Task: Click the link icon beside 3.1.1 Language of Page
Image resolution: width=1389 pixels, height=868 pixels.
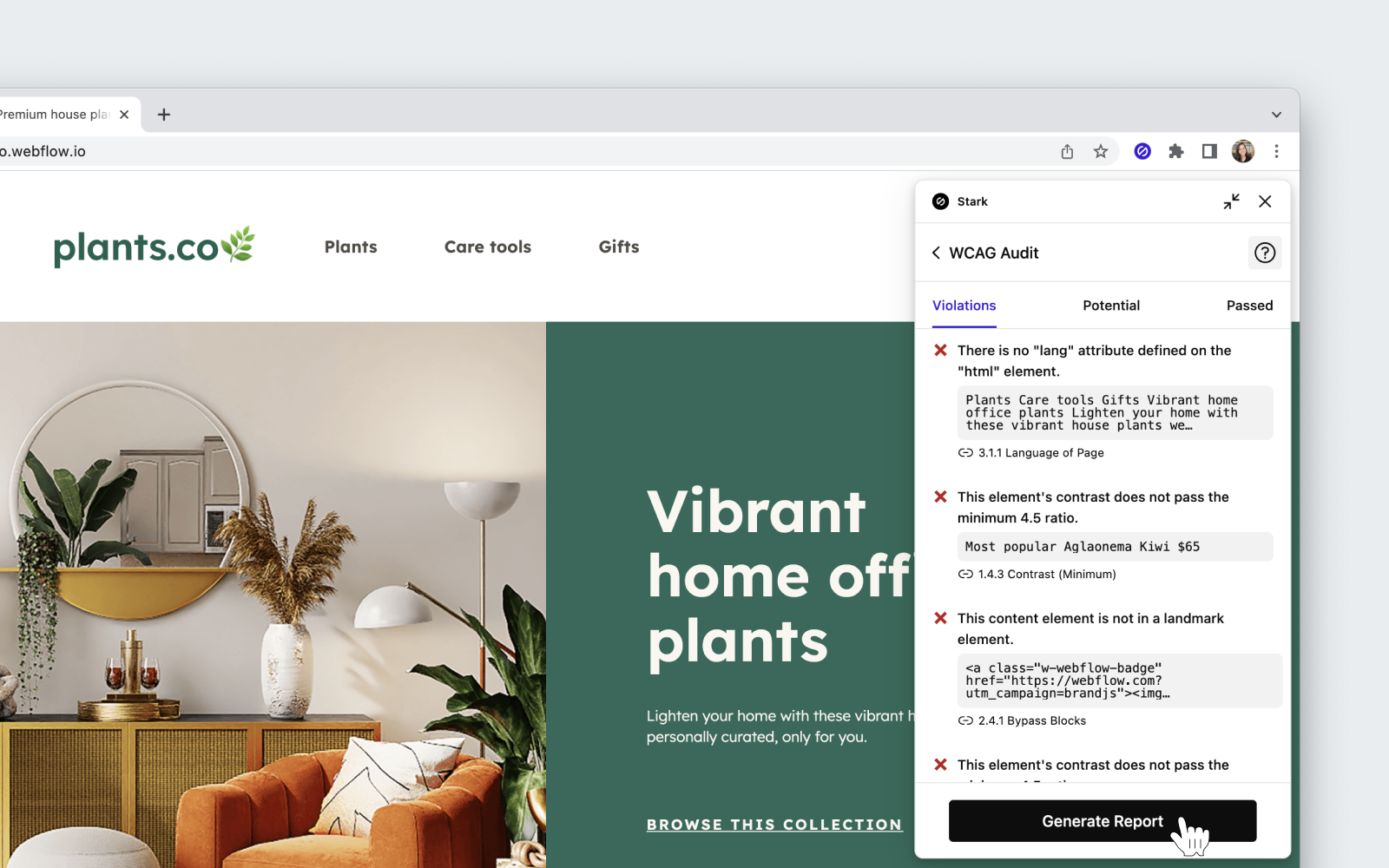Action: point(965,453)
